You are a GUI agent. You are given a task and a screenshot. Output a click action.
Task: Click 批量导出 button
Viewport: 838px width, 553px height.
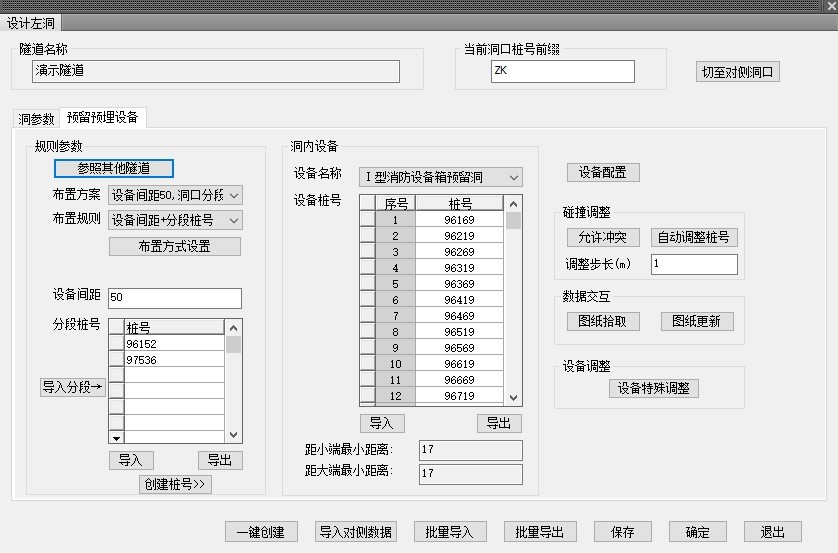[540, 532]
